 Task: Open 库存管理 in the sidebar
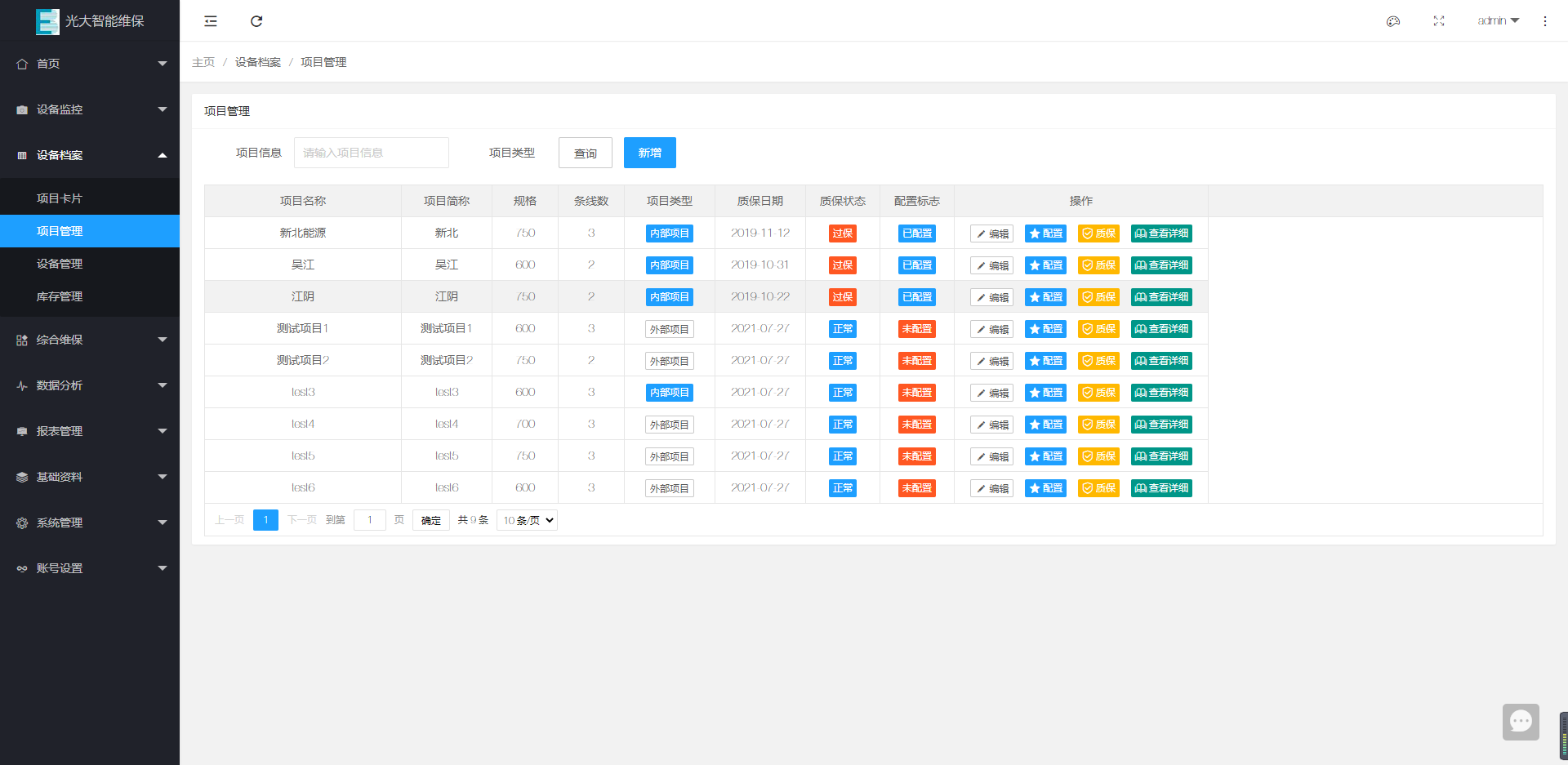pos(90,296)
